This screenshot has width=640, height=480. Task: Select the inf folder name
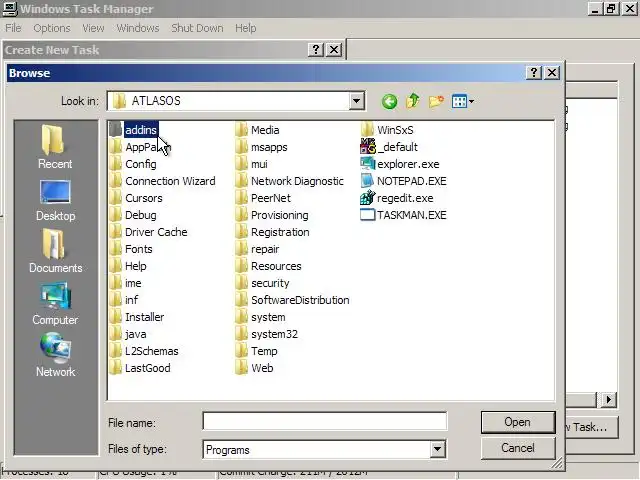(x=131, y=300)
